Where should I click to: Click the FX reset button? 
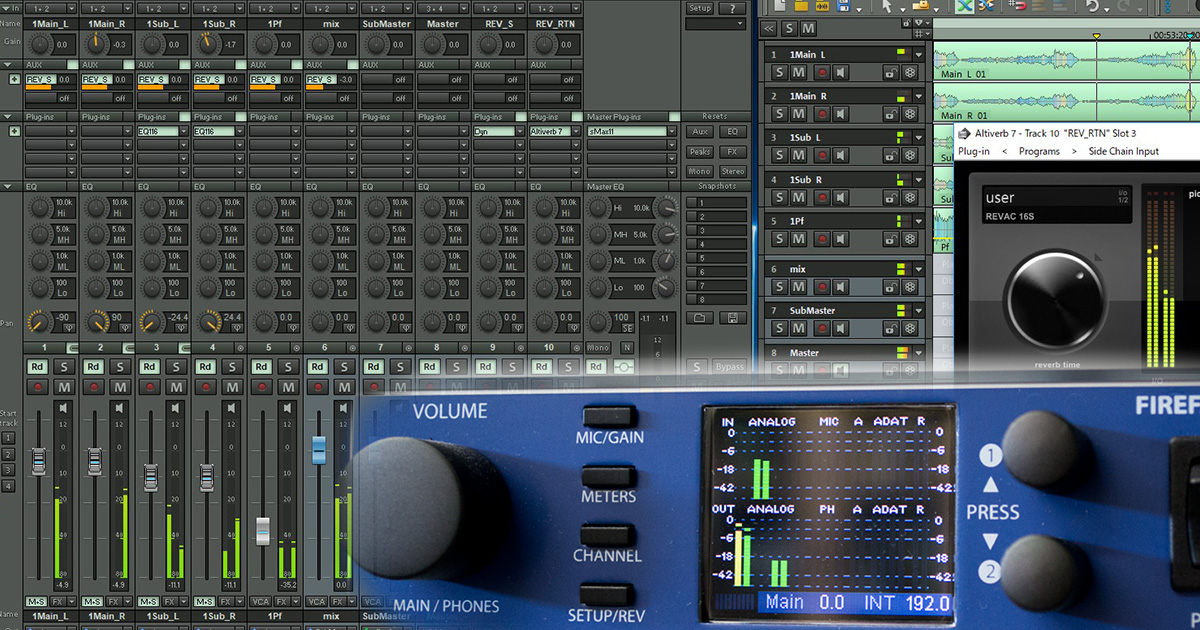(732, 152)
